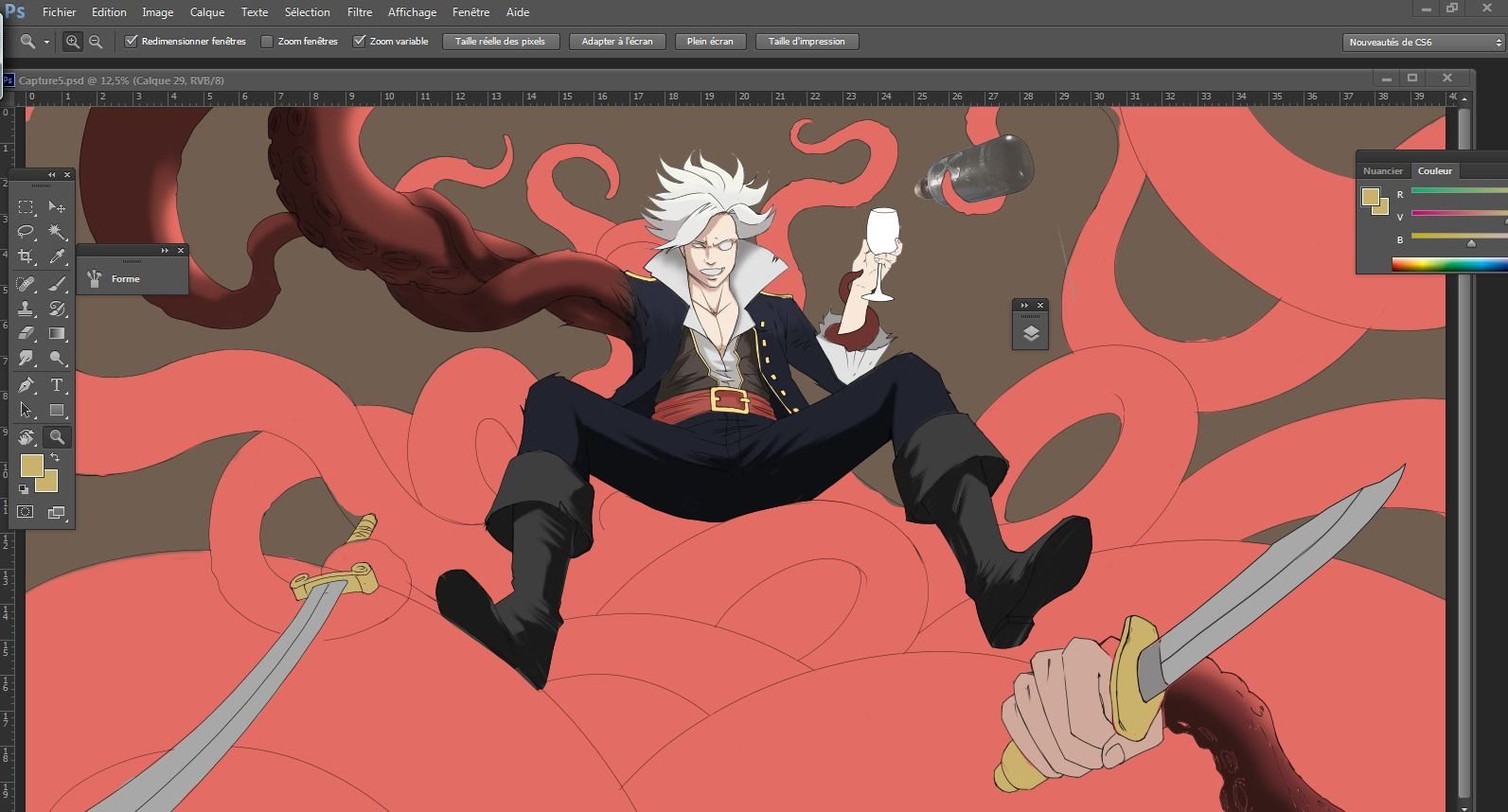
Task: Switch to the Nuancier tab
Action: (1382, 171)
